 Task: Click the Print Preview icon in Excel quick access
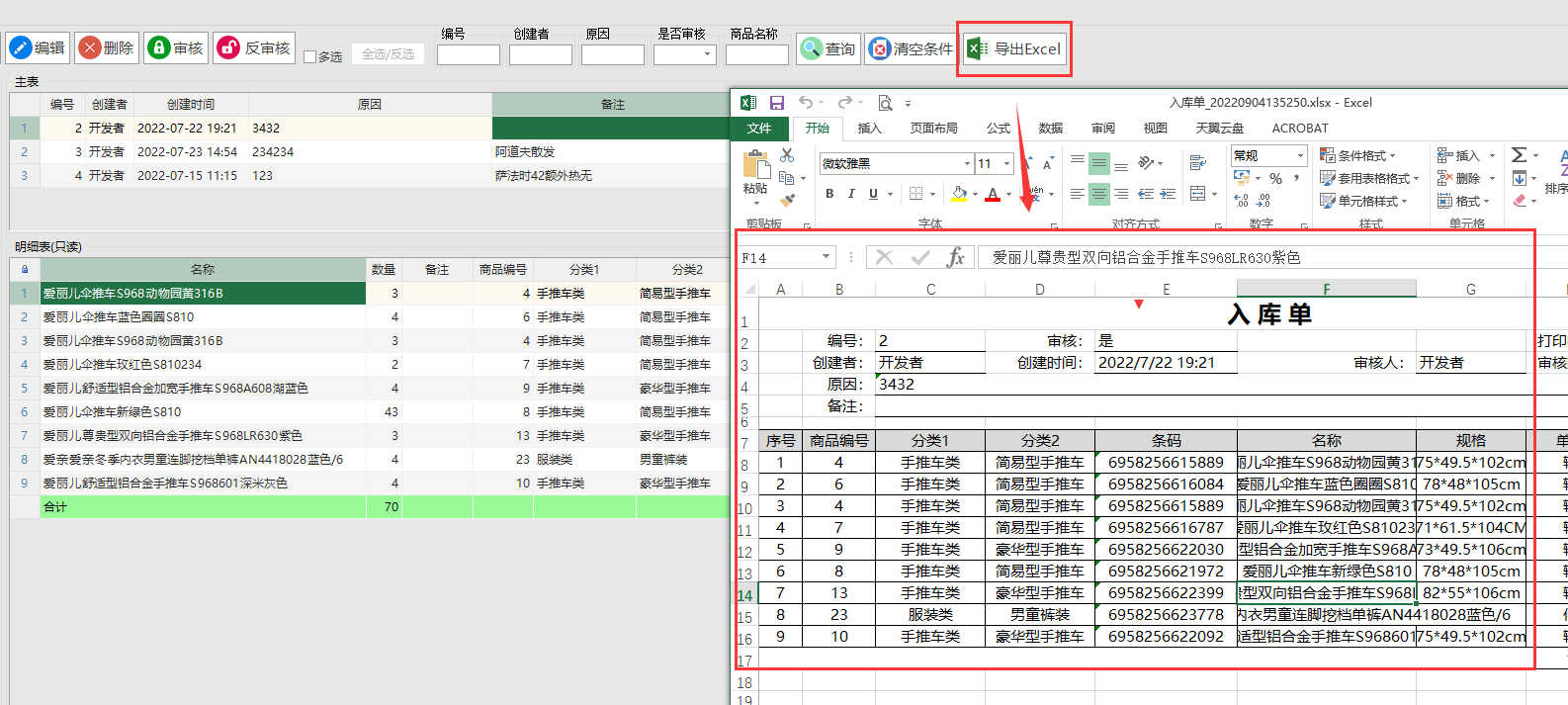coord(885,103)
